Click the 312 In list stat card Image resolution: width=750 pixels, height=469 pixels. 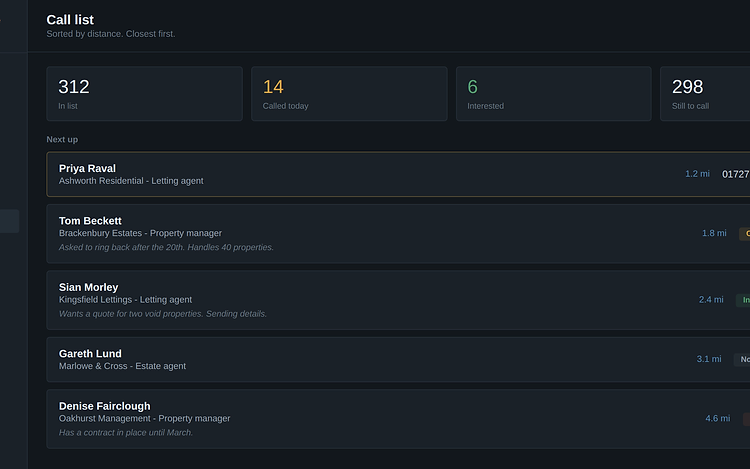click(144, 94)
